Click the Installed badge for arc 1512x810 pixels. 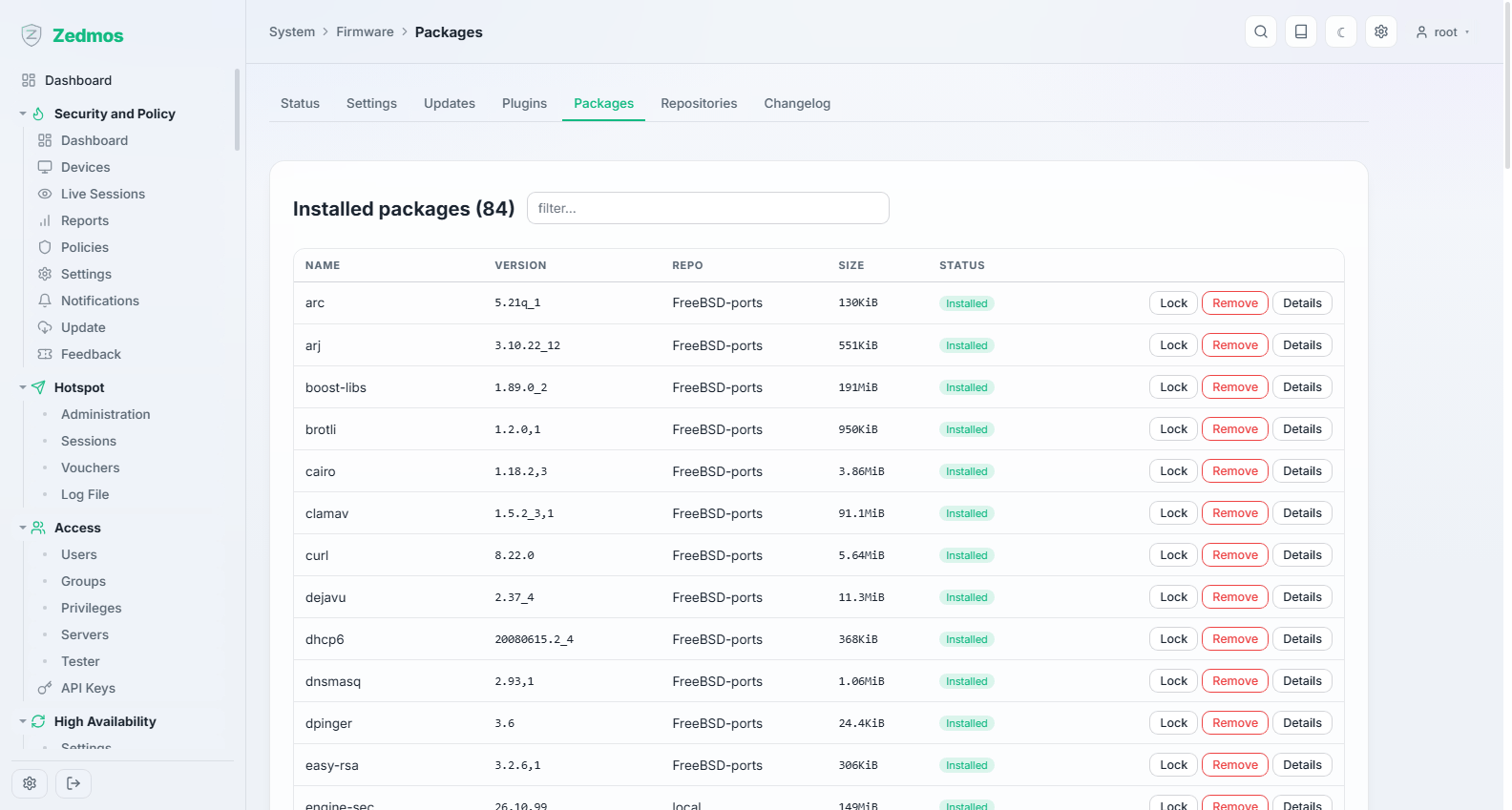tap(966, 303)
